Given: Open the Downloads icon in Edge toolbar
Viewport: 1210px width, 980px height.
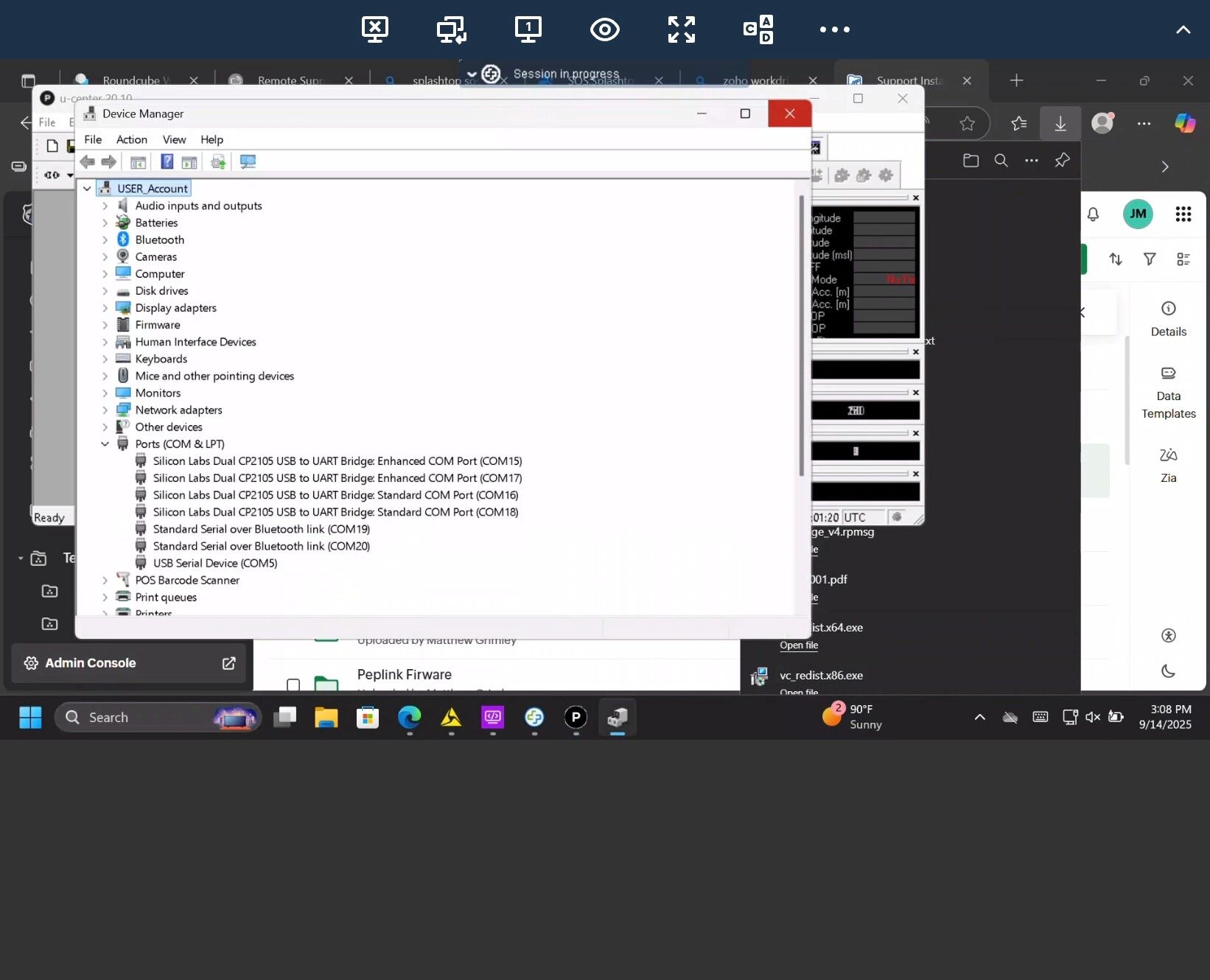Looking at the screenshot, I should click(1060, 124).
